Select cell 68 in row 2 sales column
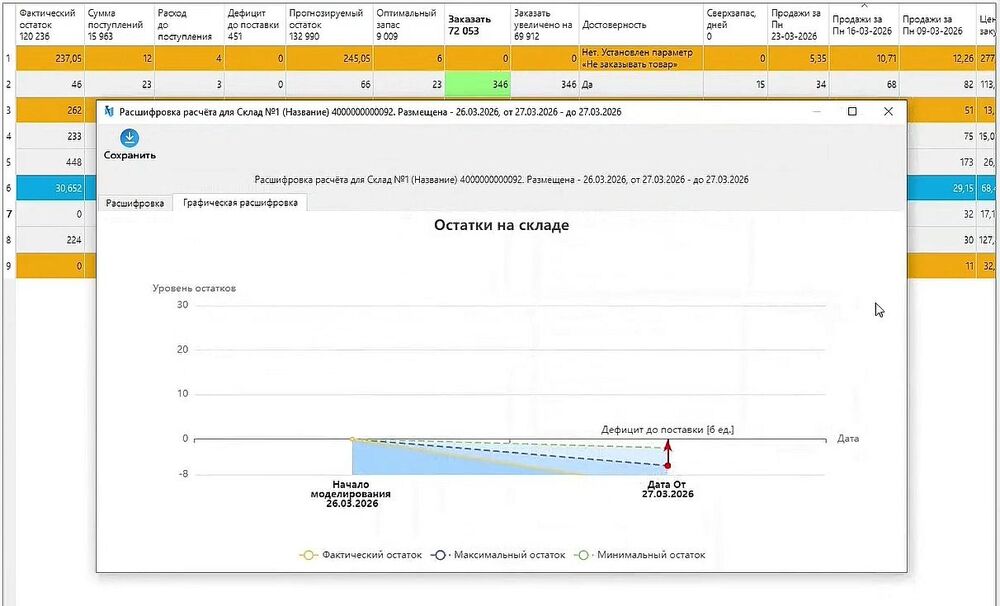The width and height of the screenshot is (1000, 606). click(x=864, y=84)
